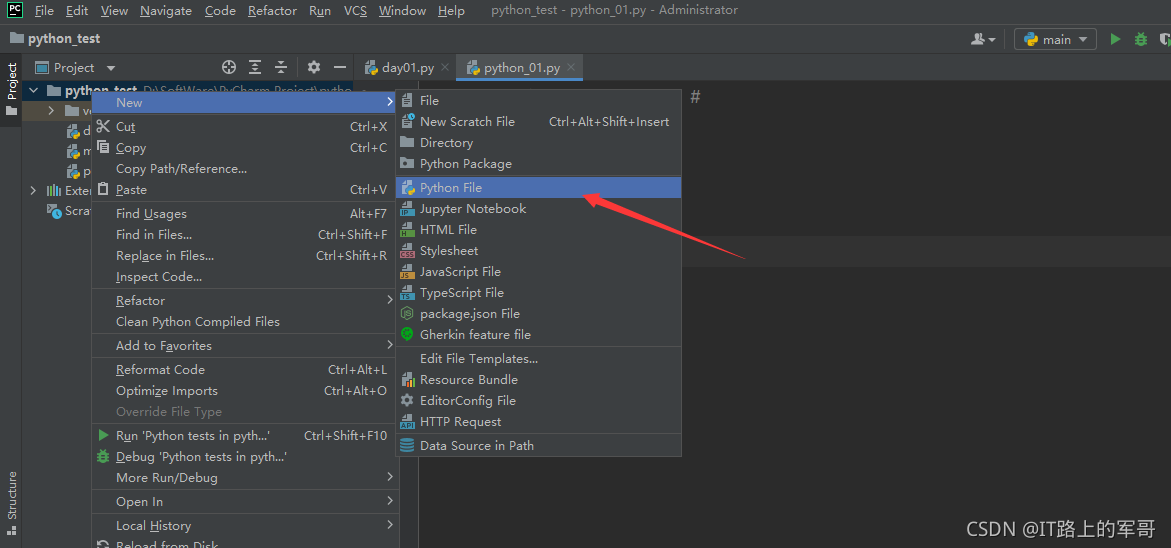Open the File menu
Screen dimensions: 1171x548
click(x=44, y=10)
